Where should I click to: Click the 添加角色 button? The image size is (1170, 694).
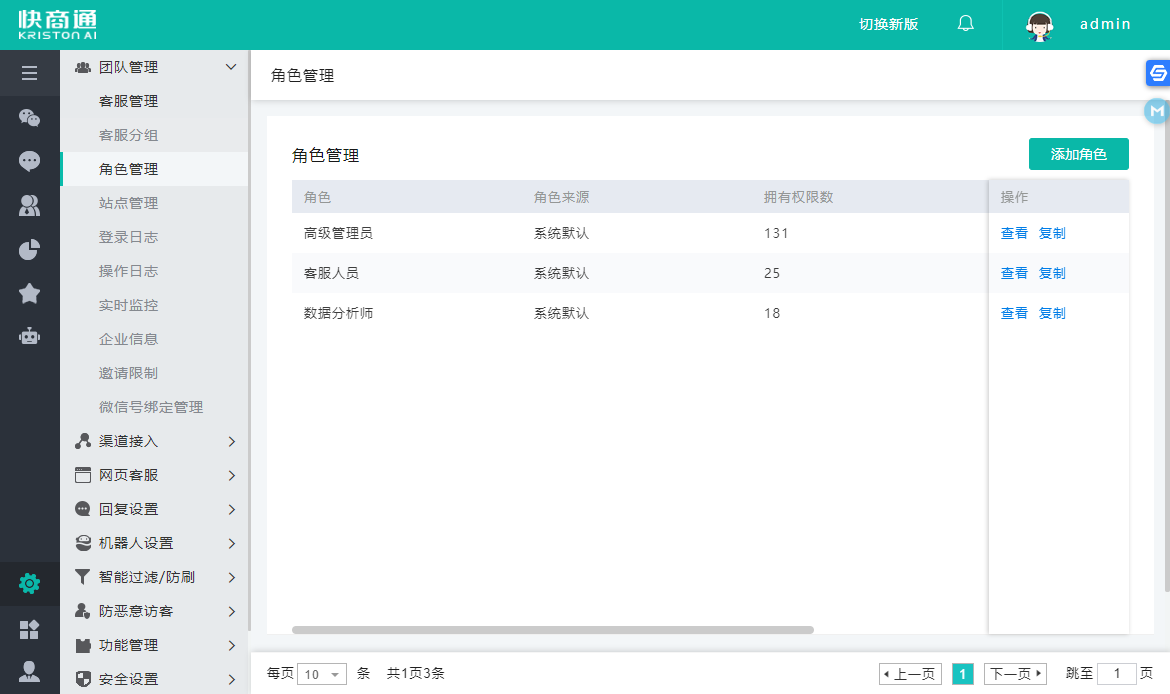(x=1078, y=154)
